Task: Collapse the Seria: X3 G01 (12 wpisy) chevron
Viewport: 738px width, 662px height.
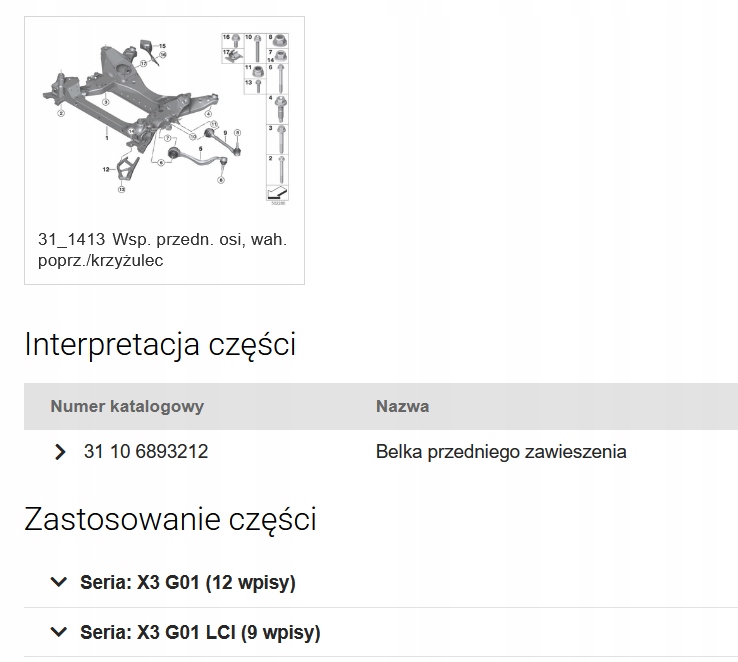Action: pyautogui.click(x=58, y=582)
